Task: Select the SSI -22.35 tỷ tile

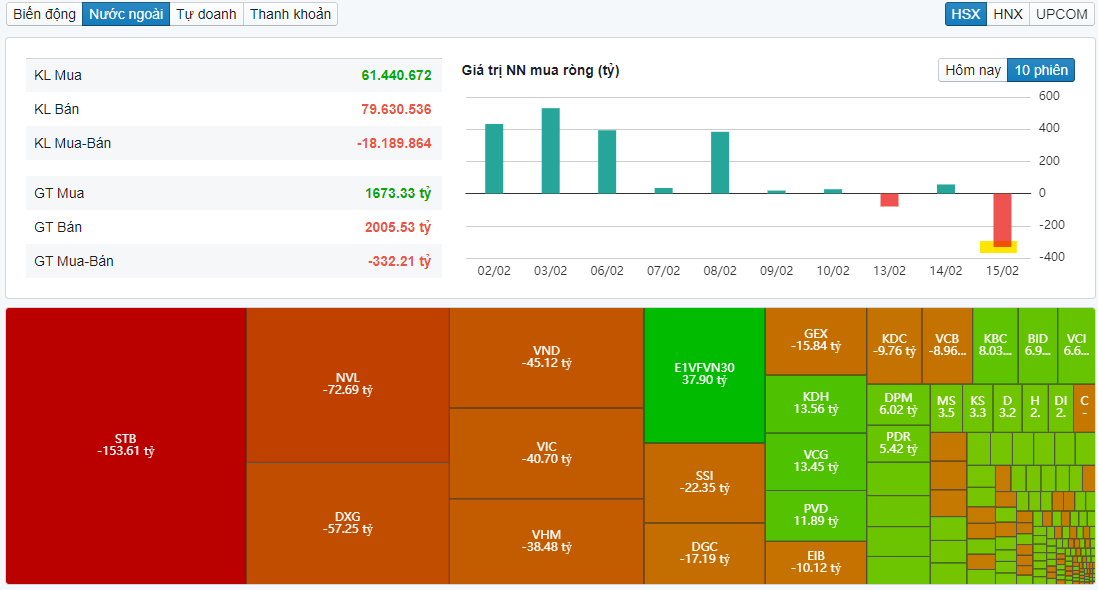Action: click(x=704, y=483)
